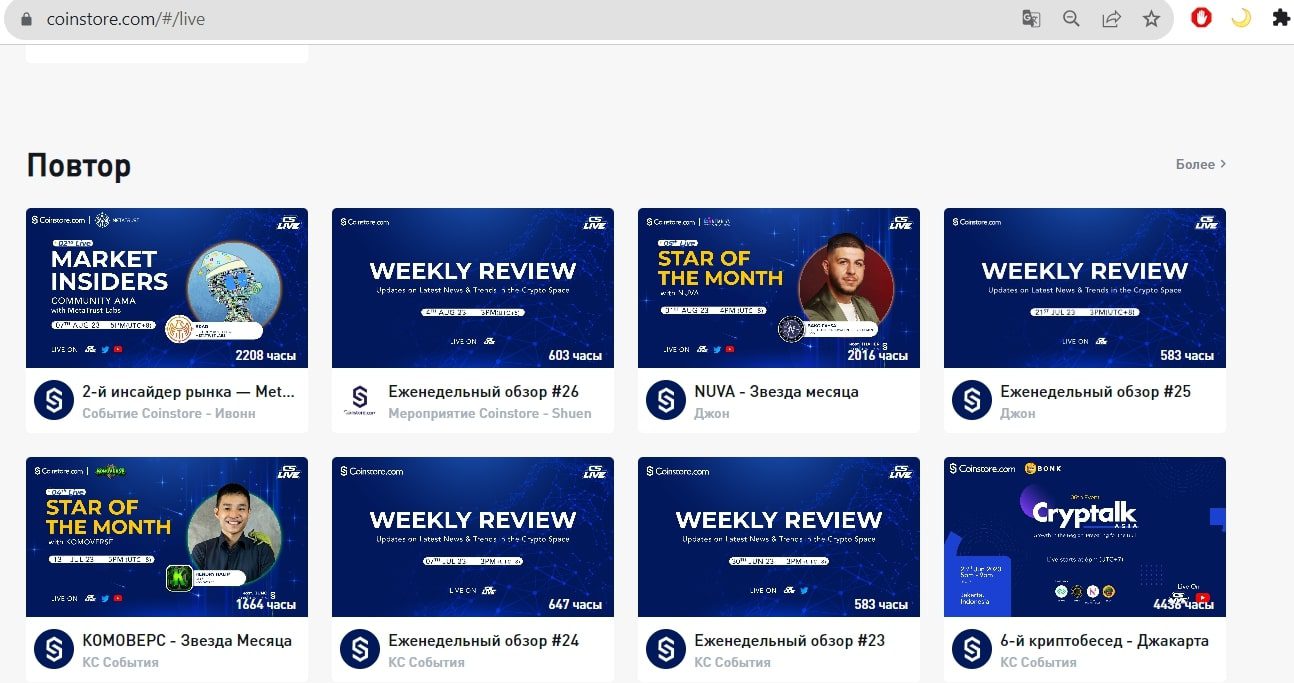1294x683 pixels.
Task: Click the title 2-й инсайдер рынка
Action: pyautogui.click(x=188, y=391)
